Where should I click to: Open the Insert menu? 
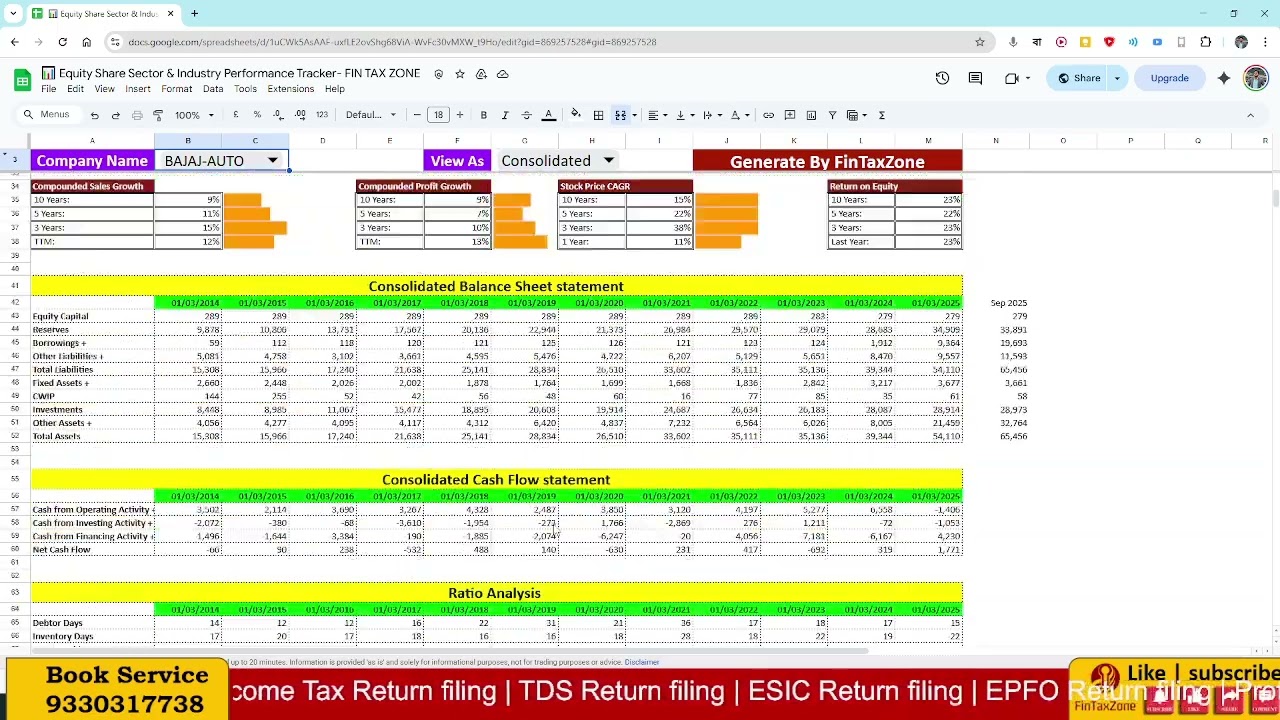138,89
